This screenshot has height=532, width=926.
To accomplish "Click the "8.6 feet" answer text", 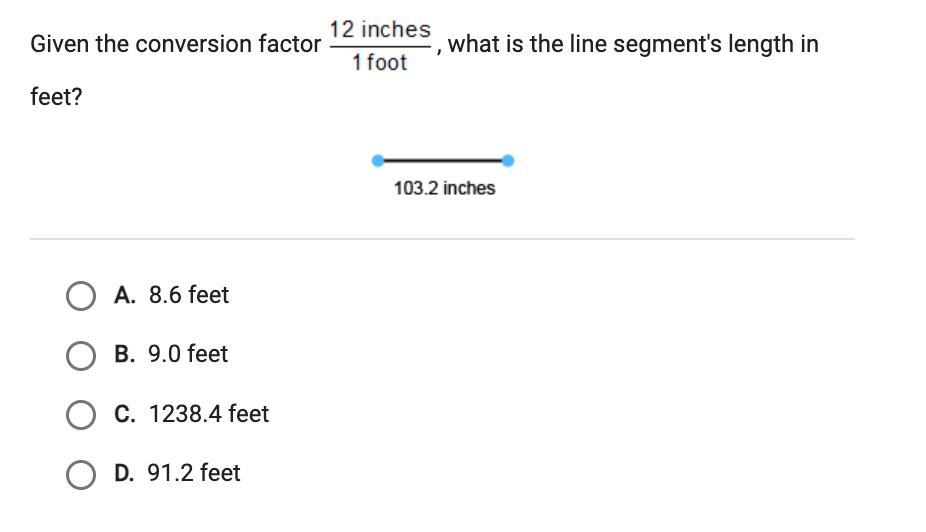I will (189, 295).
